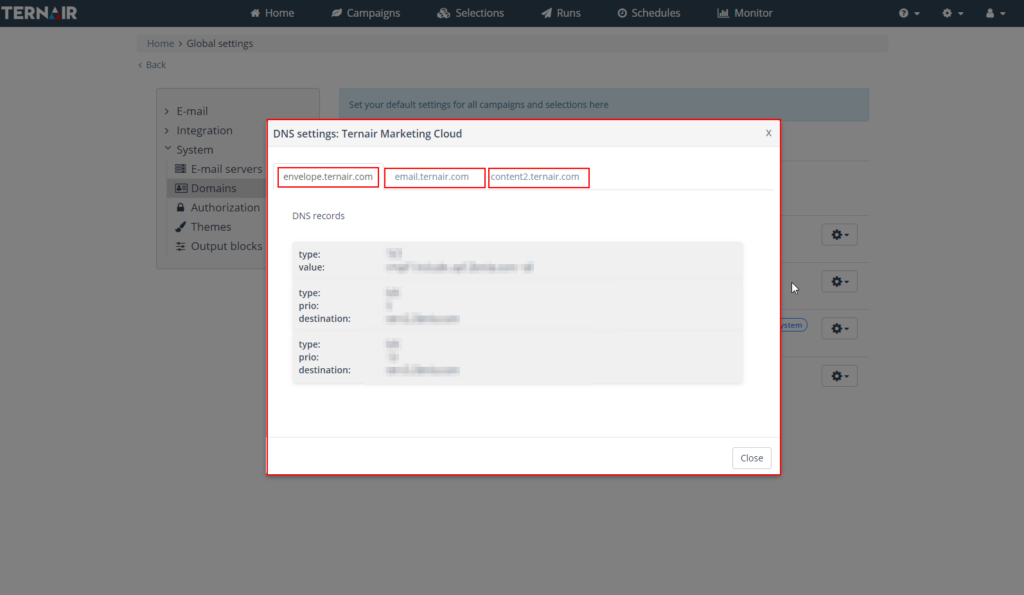
Task: Click the Home breadcrumb link
Action: click(x=160, y=43)
